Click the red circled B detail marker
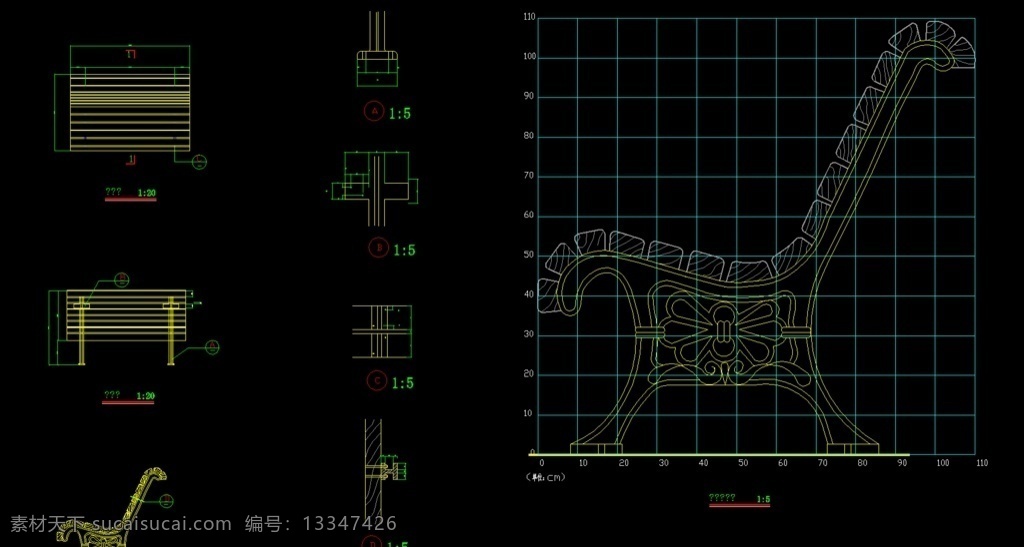This screenshot has width=1024, height=547. (x=379, y=247)
